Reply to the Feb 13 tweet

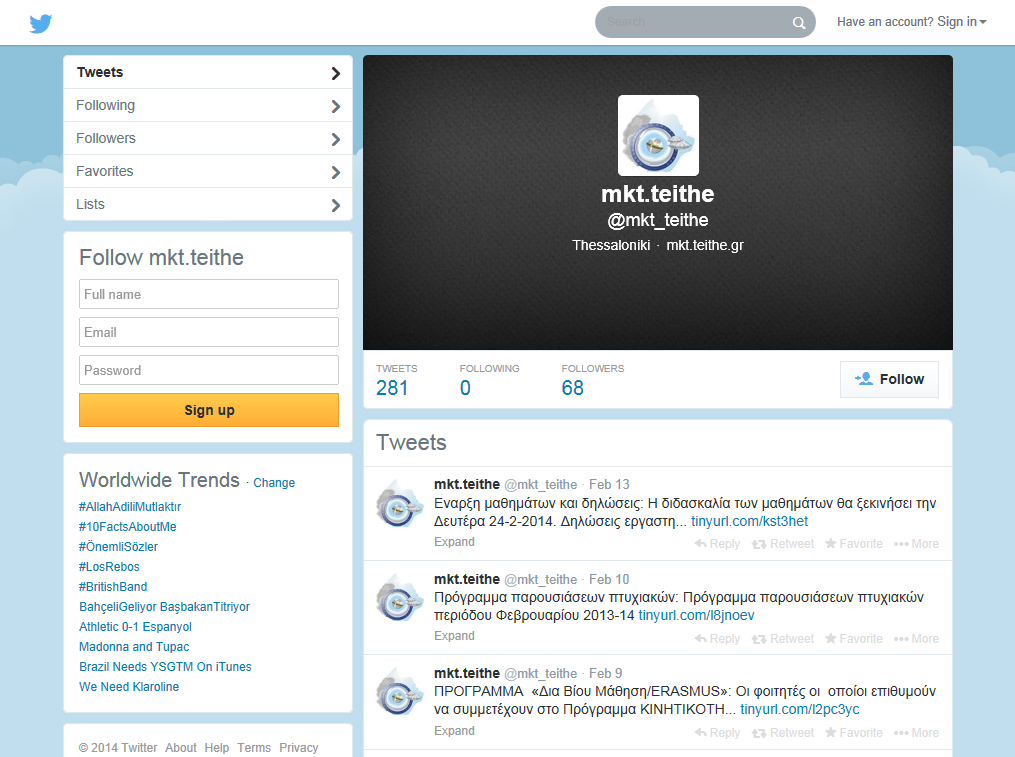(x=717, y=544)
